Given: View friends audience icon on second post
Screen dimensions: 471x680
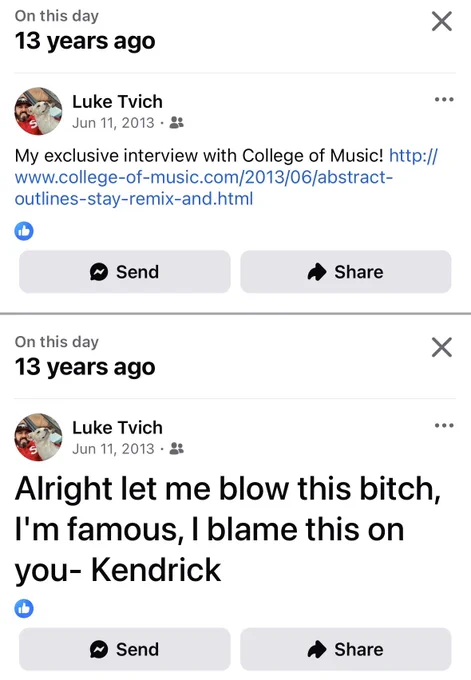Looking at the screenshot, I should 176,449.
